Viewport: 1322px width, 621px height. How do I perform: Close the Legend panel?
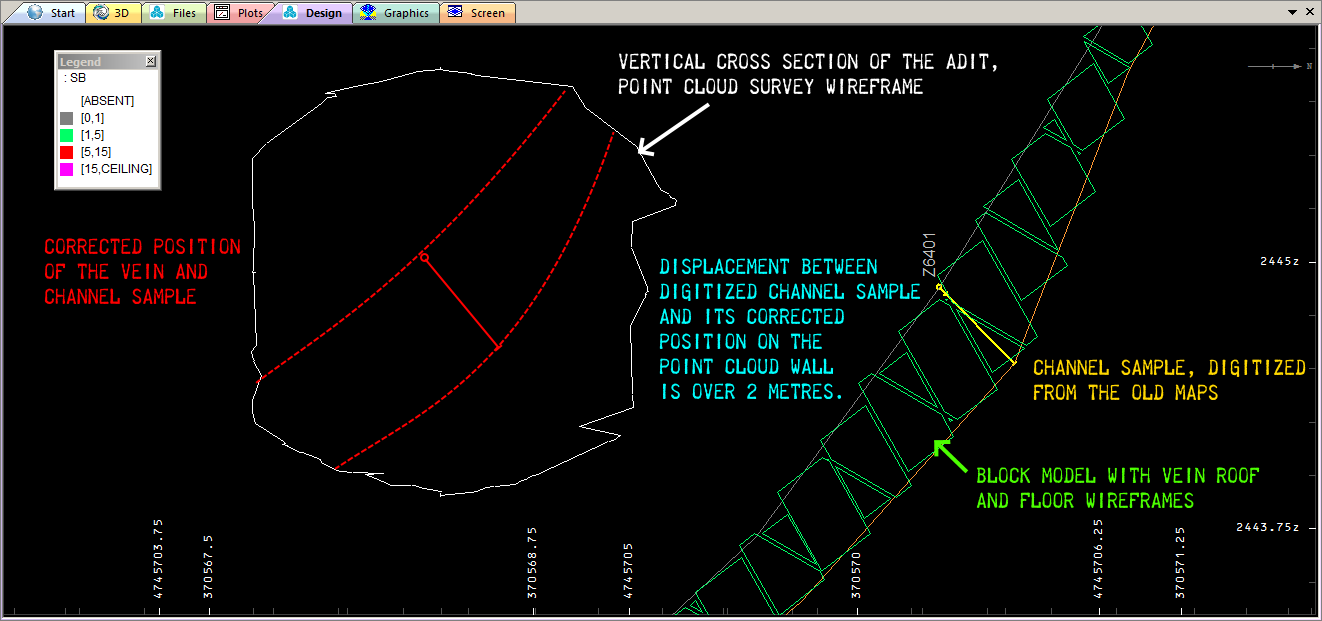coord(151,62)
